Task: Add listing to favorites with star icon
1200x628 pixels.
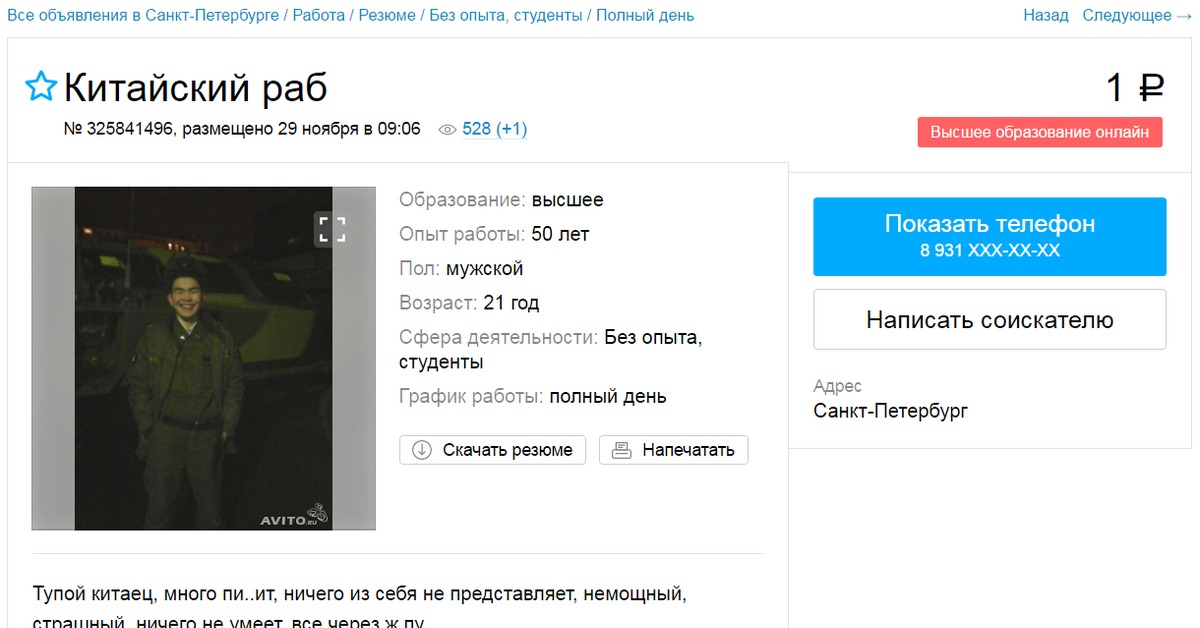Action: pyautogui.click(x=40, y=88)
